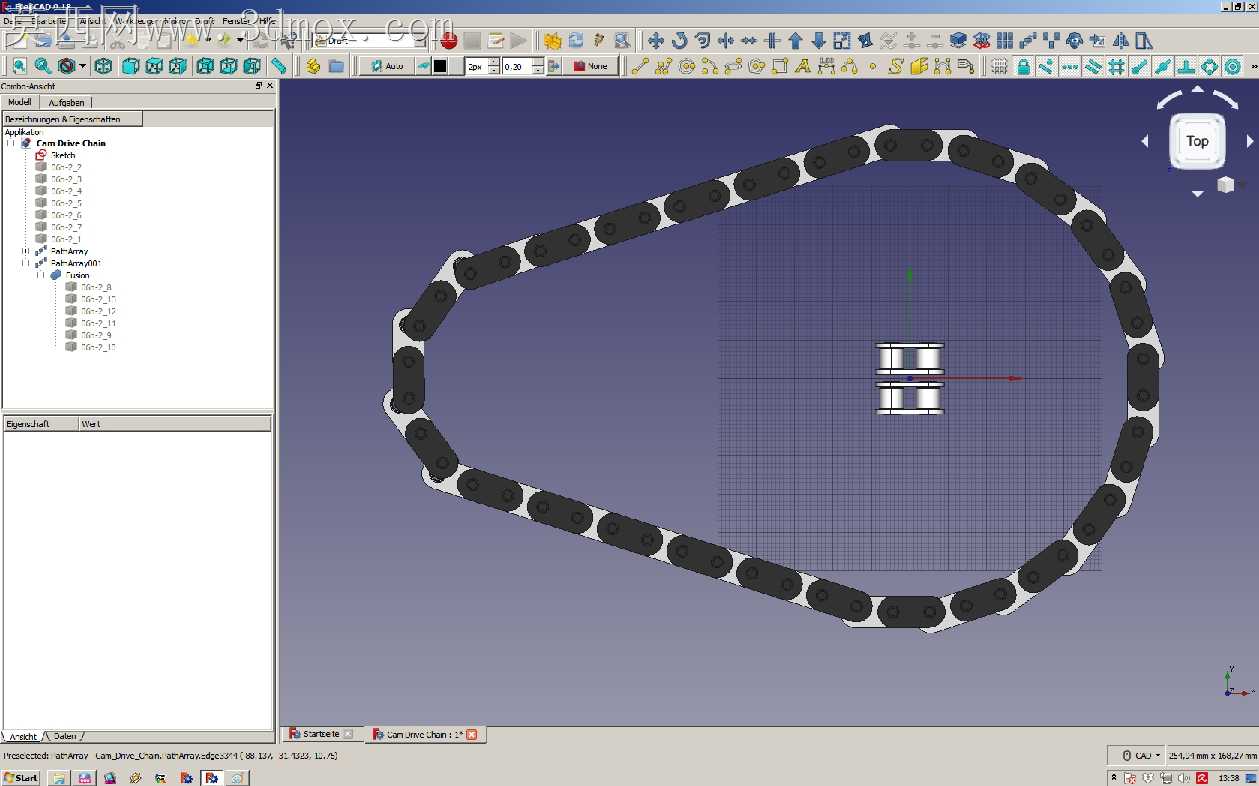1259x786 pixels.
Task: Select the Draft Path Array tool
Action: pyautogui.click(x=1028, y=41)
